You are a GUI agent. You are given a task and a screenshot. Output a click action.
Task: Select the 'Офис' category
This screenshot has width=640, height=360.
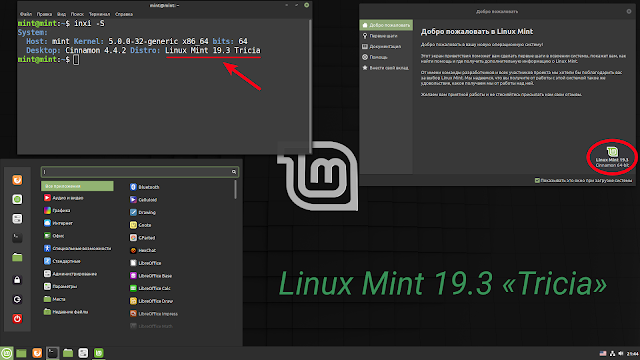(54, 236)
